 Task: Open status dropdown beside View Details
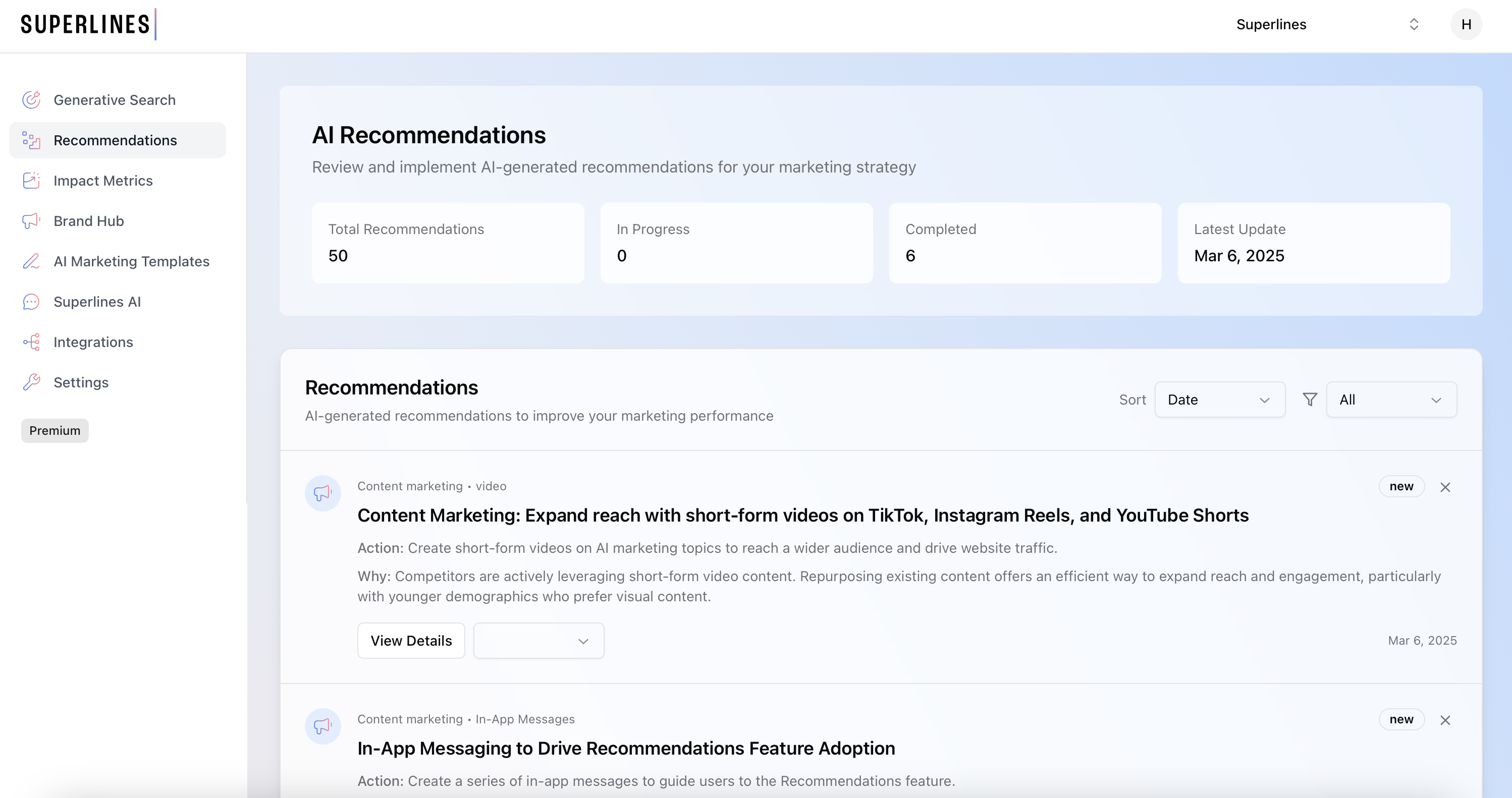(x=538, y=641)
